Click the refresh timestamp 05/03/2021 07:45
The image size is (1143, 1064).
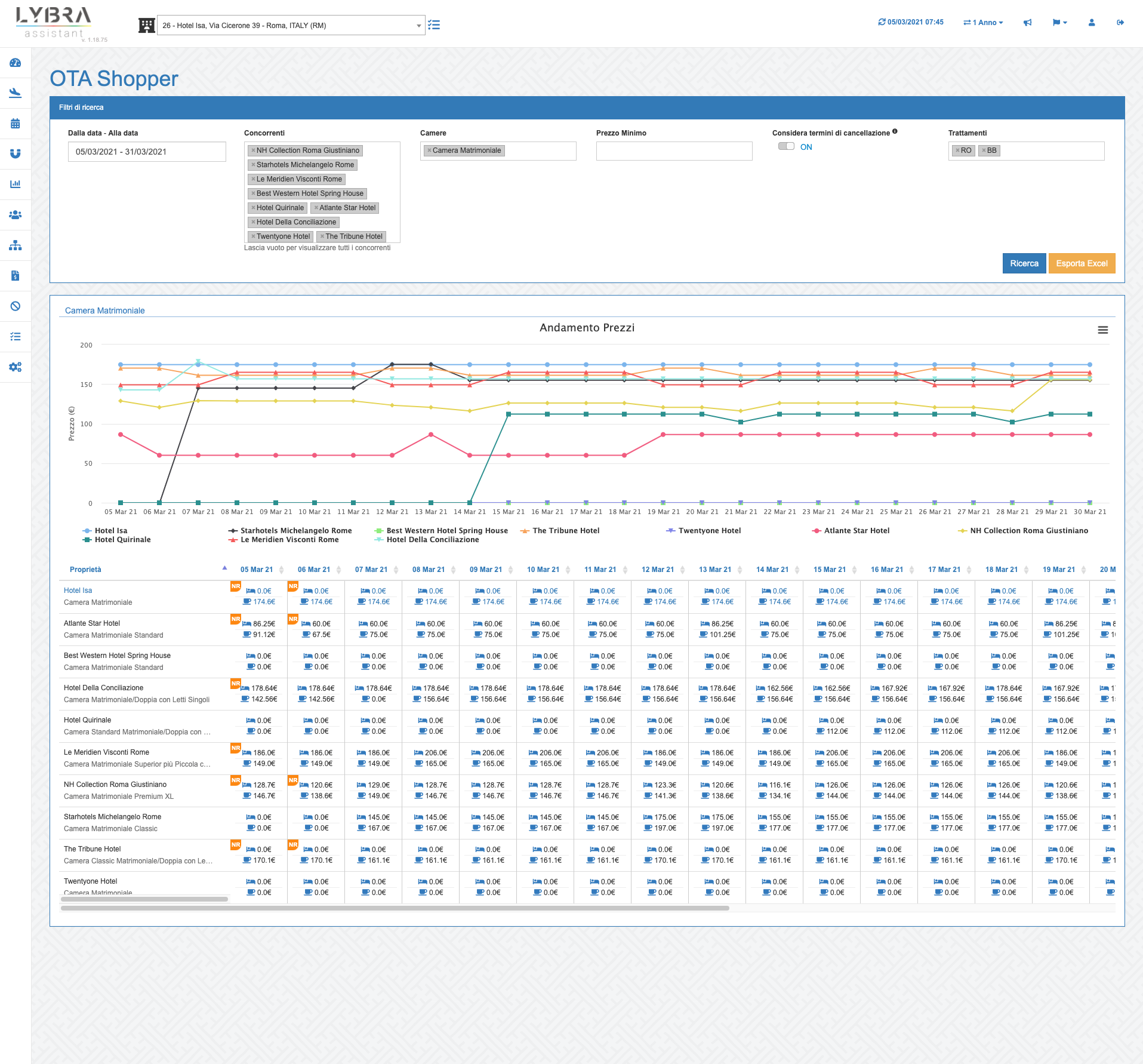911,22
